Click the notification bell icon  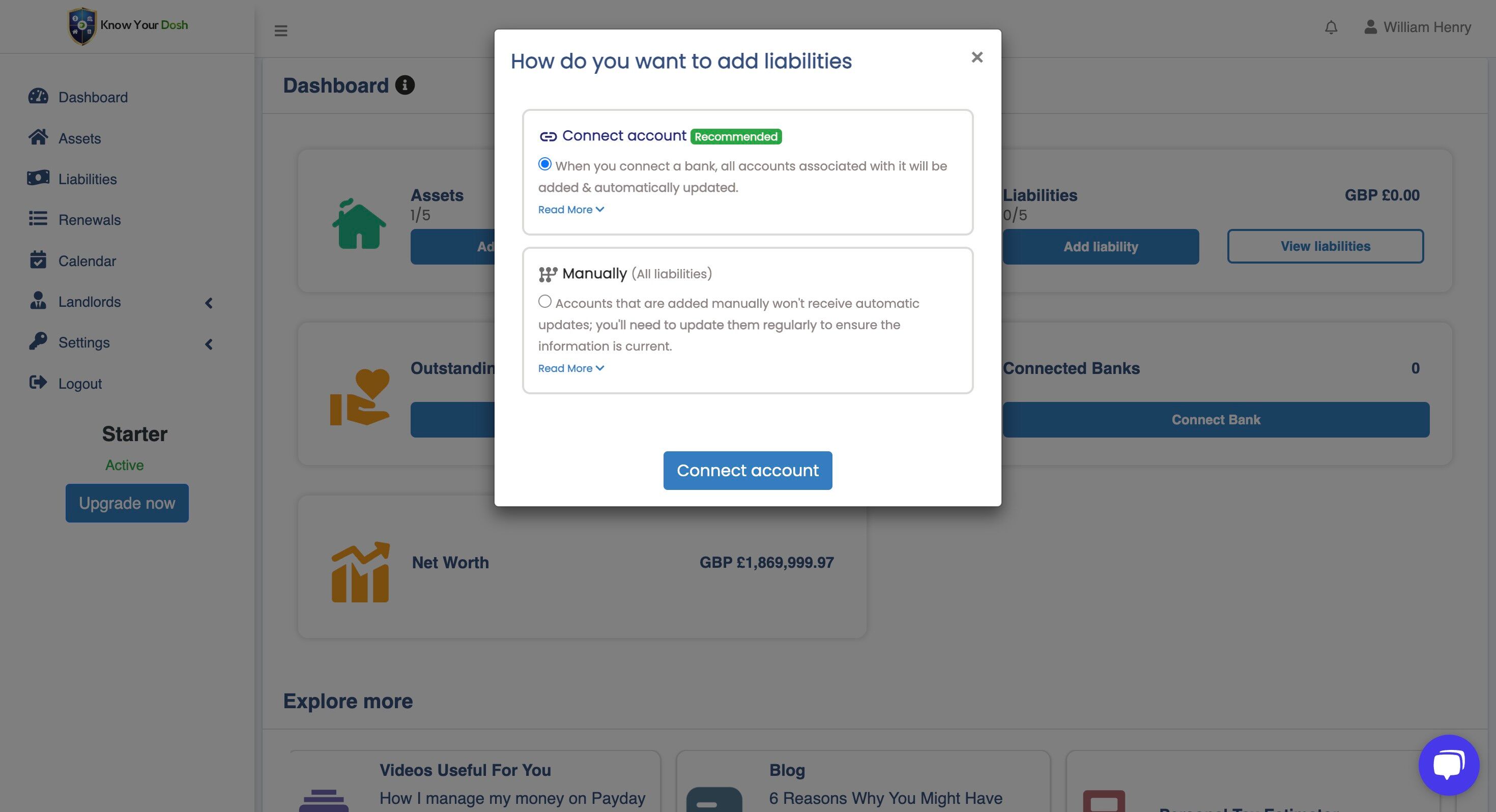(1331, 27)
